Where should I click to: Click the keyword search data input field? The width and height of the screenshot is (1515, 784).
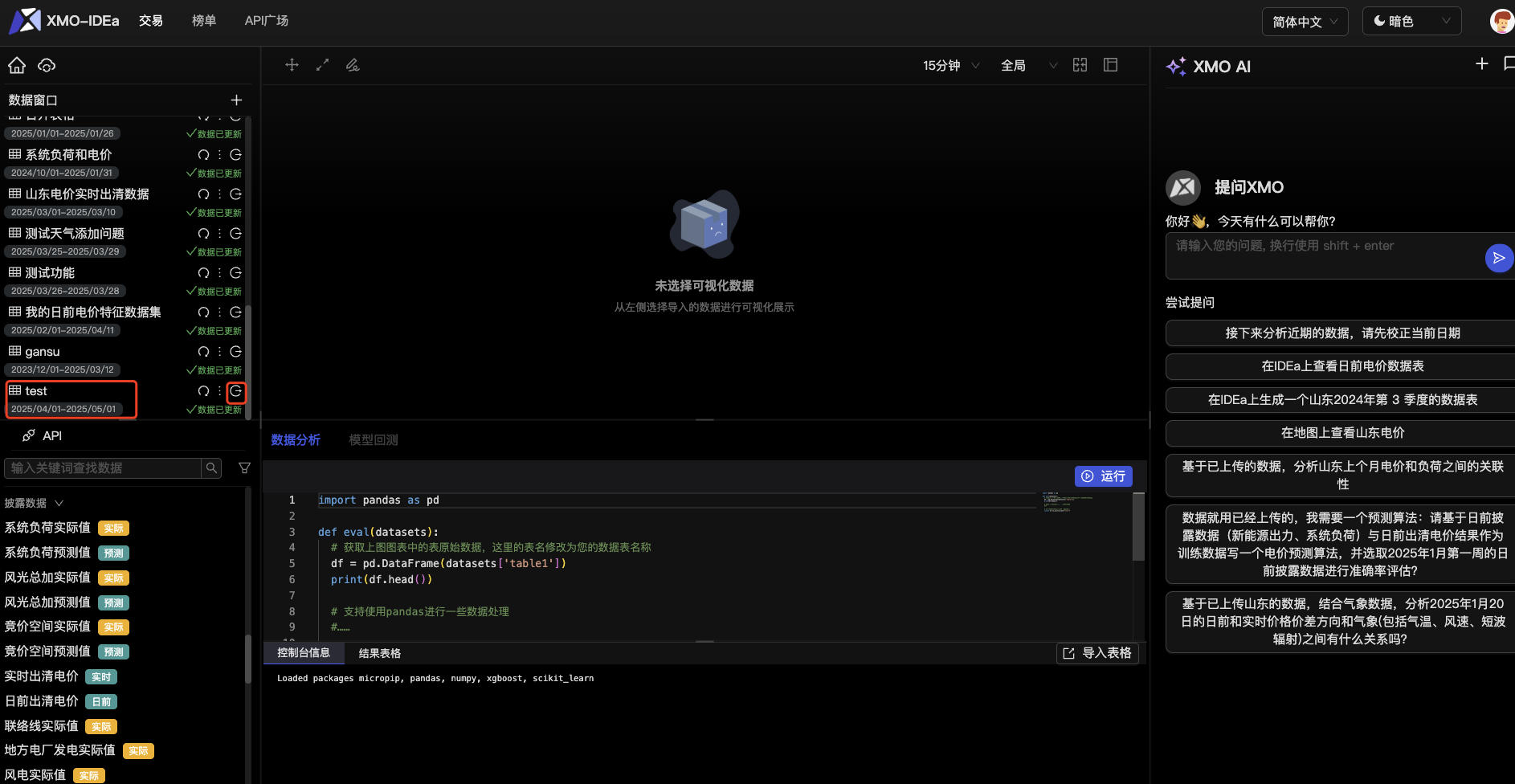click(x=103, y=468)
